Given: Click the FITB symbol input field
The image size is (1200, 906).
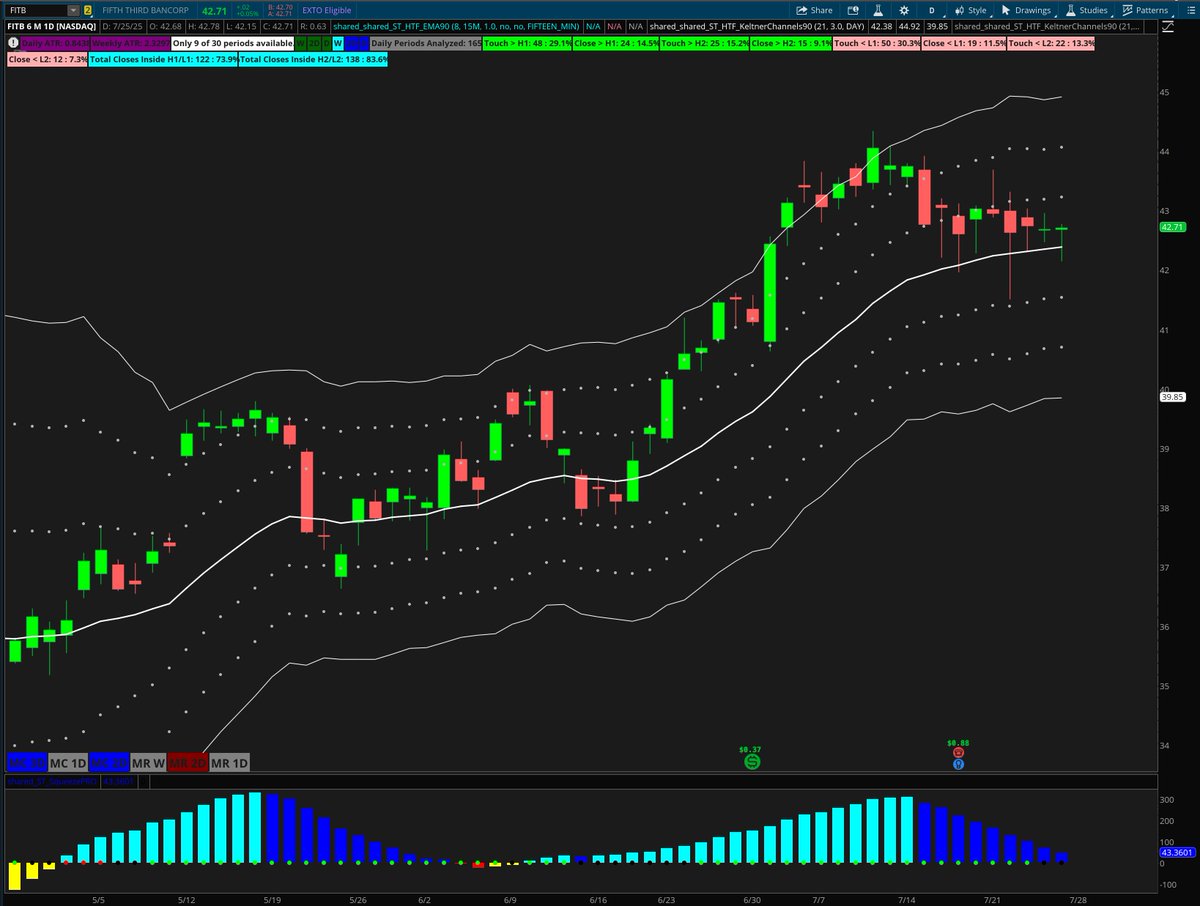Looking at the screenshot, I should 36,10.
